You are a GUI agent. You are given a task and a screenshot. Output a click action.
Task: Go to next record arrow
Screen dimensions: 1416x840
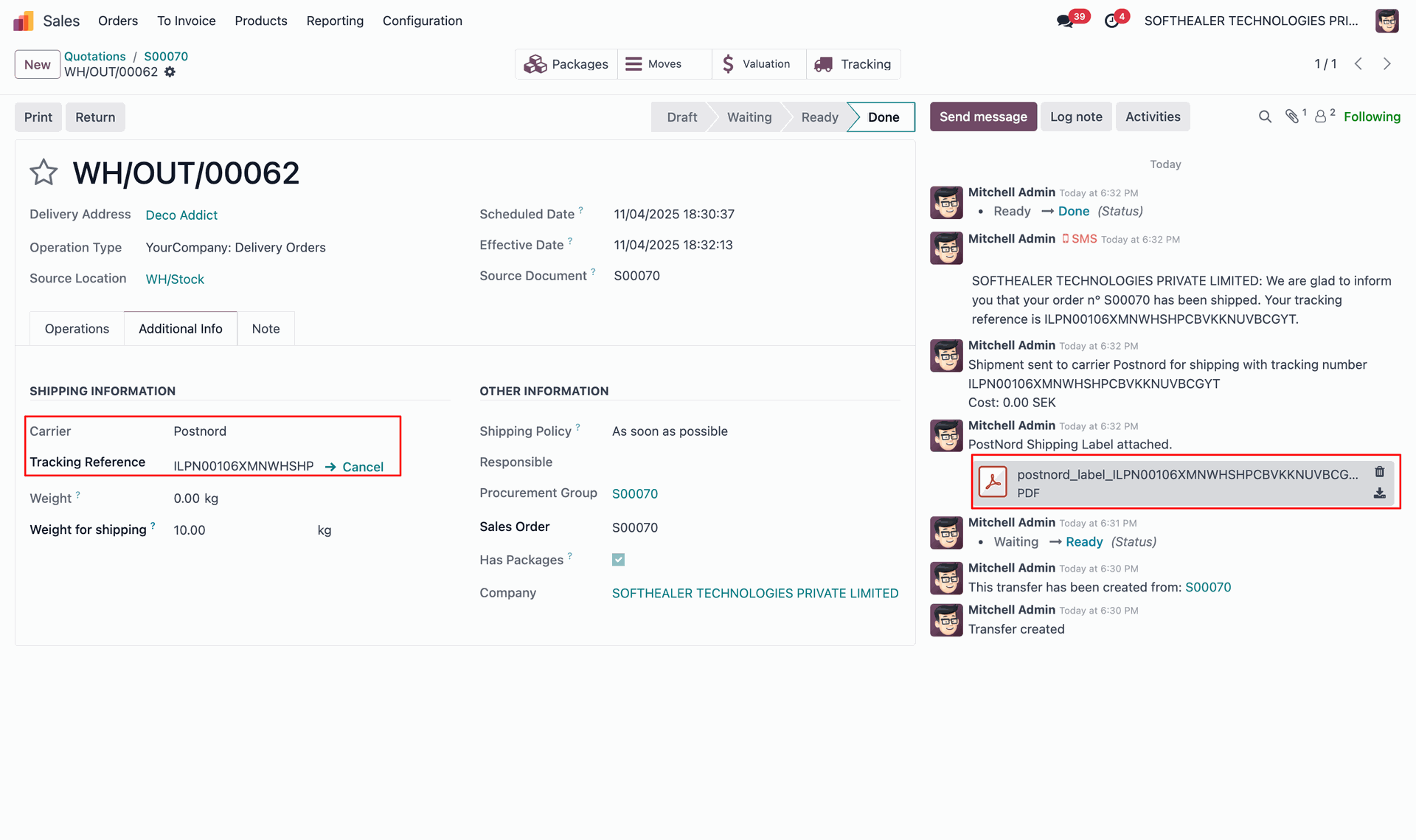pyautogui.click(x=1386, y=64)
